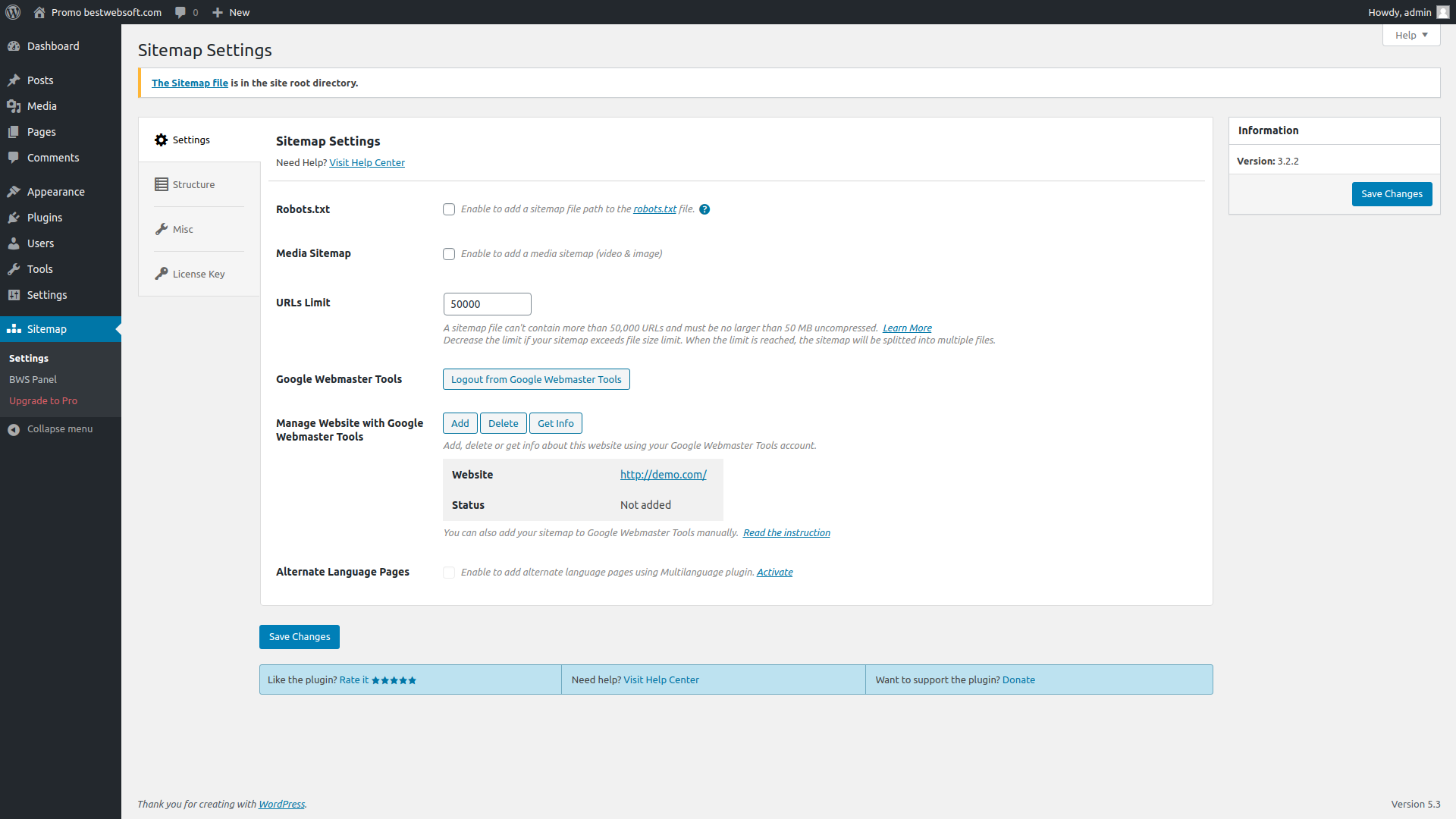Open the License Key tab

[199, 274]
